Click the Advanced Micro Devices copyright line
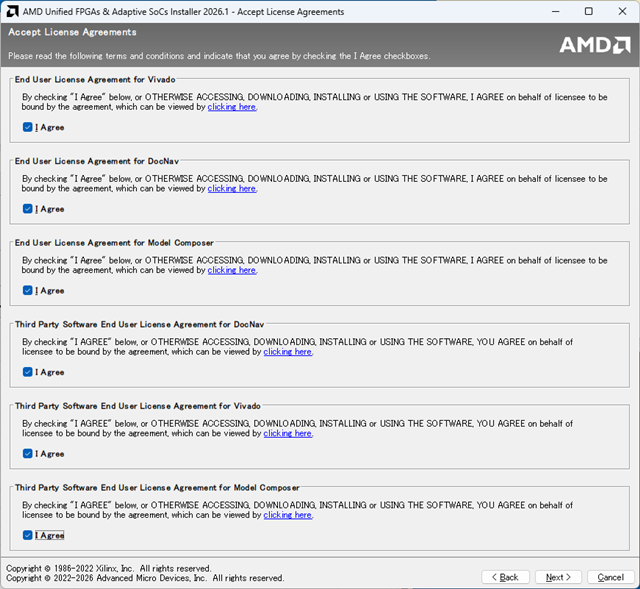Viewport: 640px width, 589px height. coord(145,578)
